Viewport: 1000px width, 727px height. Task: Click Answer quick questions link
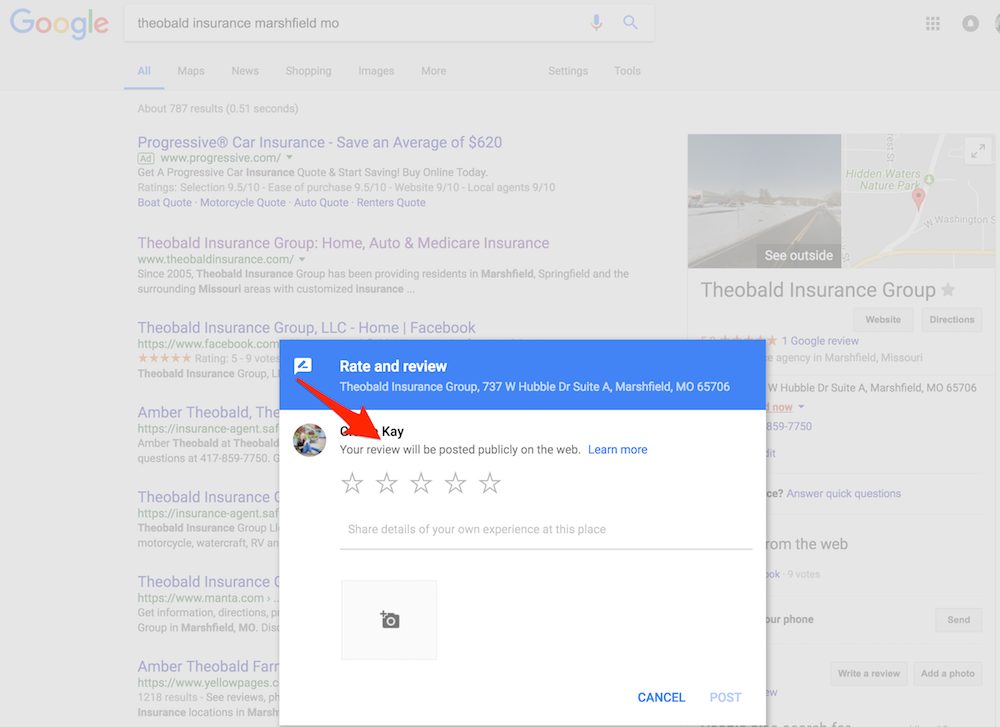pyautogui.click(x=843, y=494)
